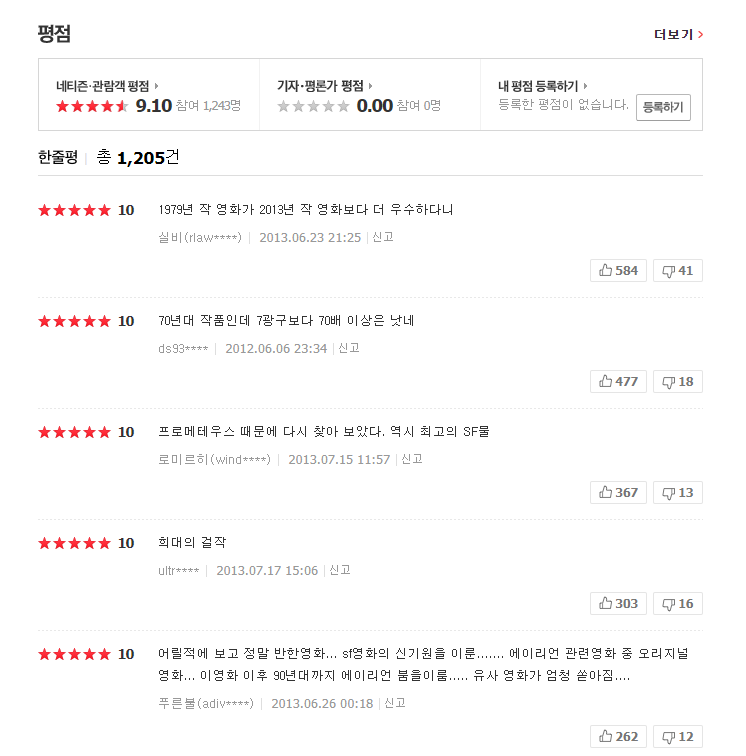Expand 기자·평론가 평점 arrow
The image size is (746, 756).
(x=371, y=86)
